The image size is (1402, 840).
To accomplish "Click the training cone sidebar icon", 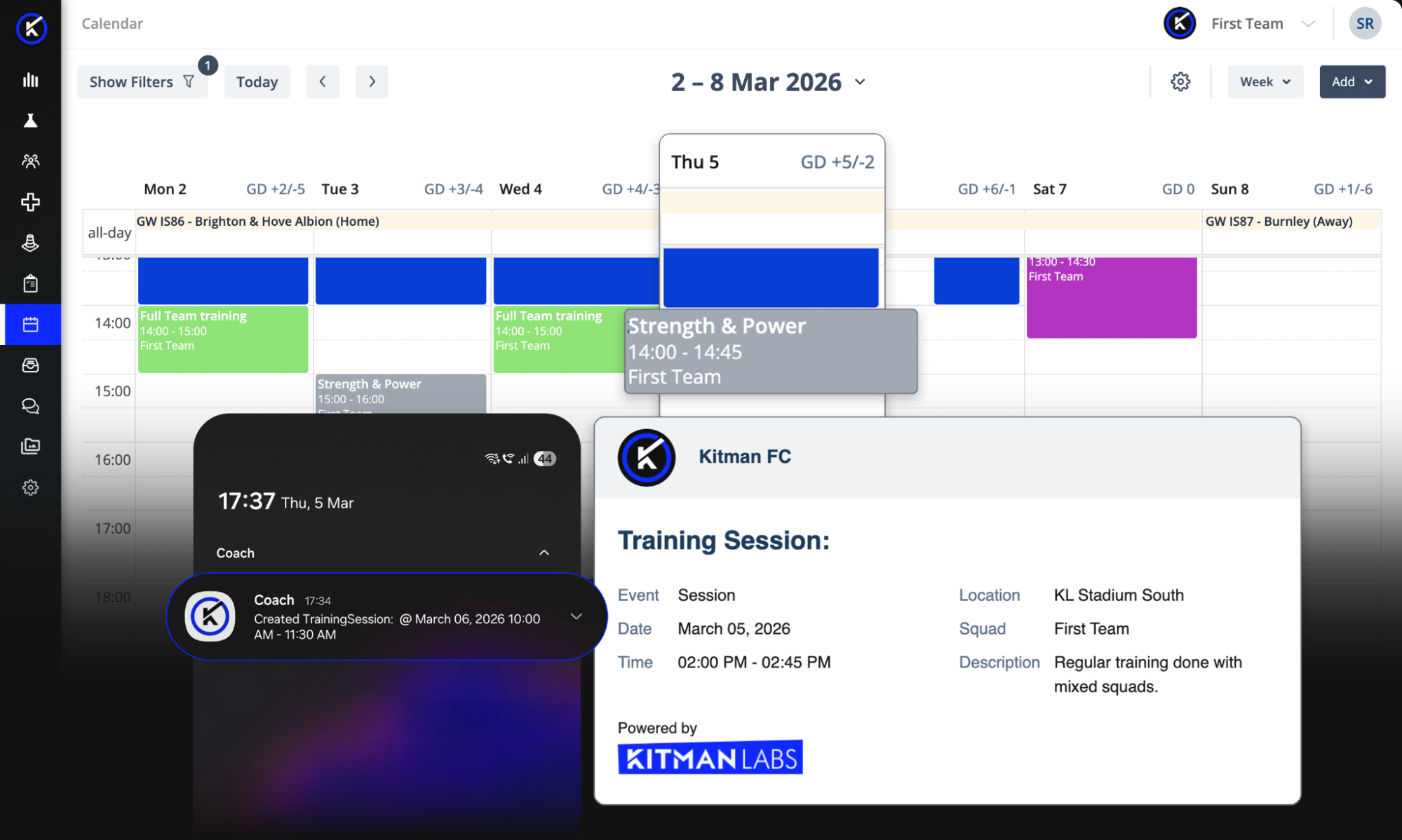I will (30, 243).
